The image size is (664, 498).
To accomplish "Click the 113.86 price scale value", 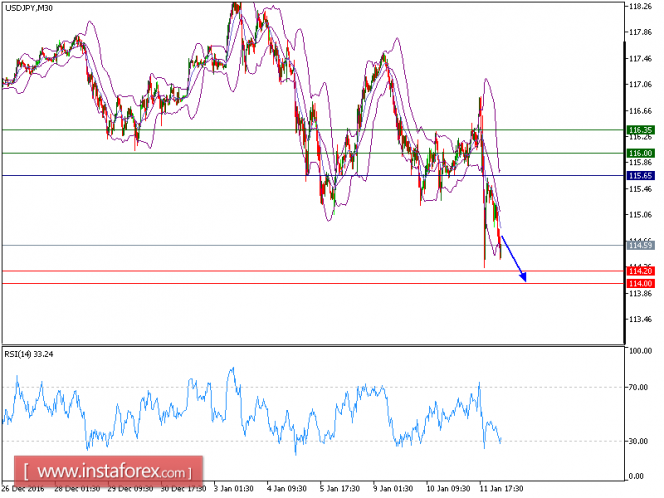I will 640,293.
